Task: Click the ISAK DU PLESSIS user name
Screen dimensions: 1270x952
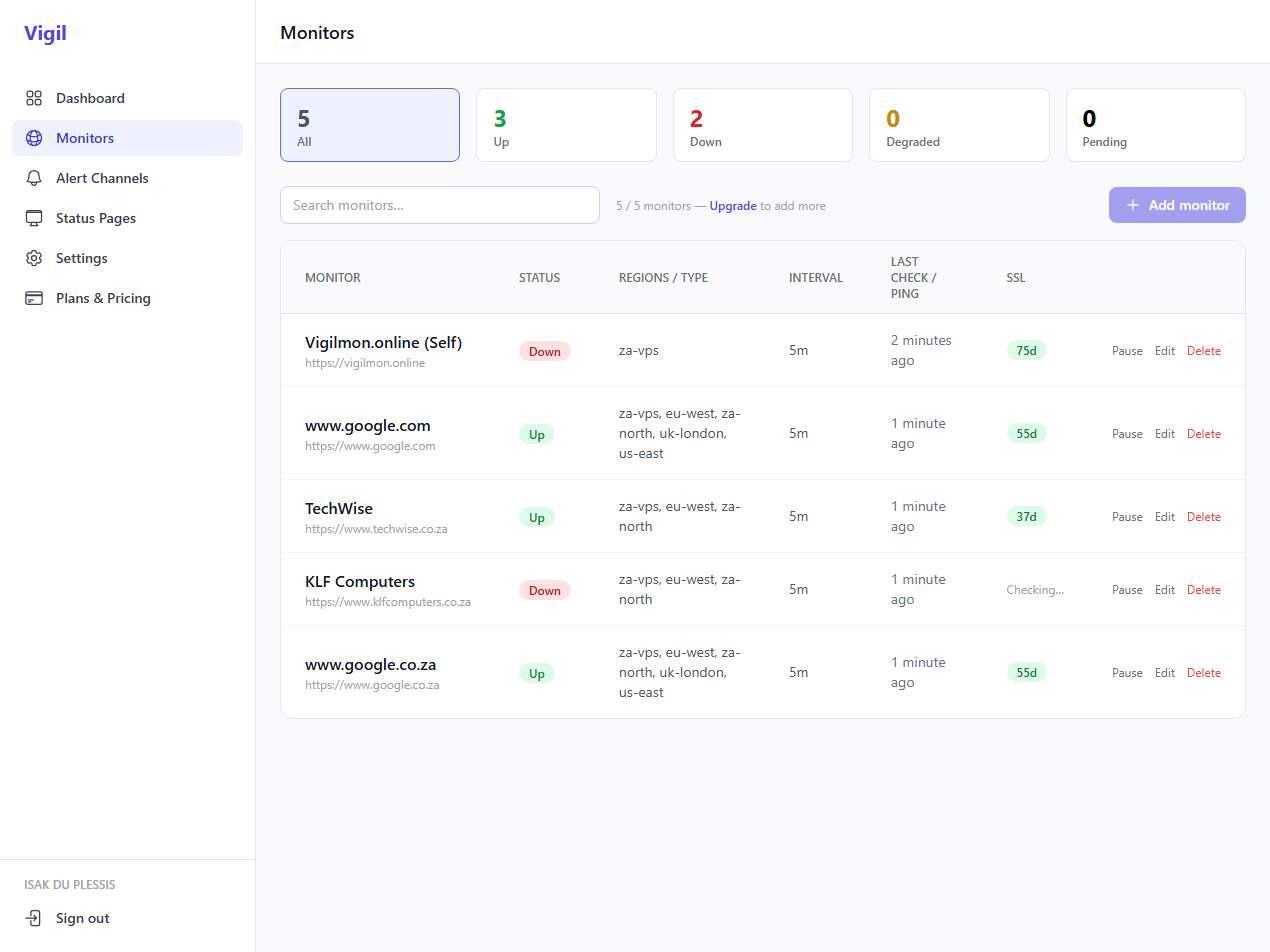Action: [70, 885]
